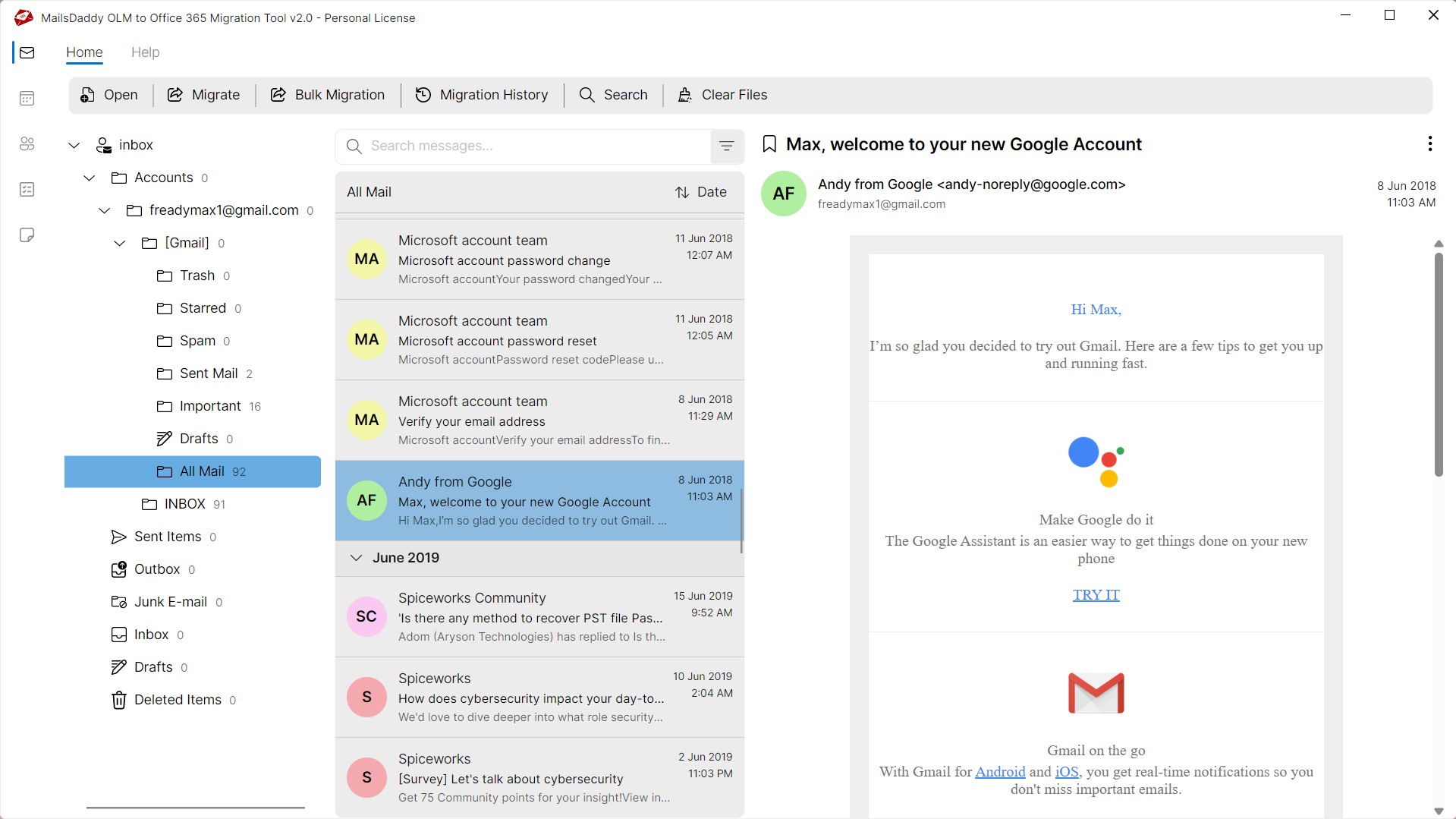Image resolution: width=1456 pixels, height=819 pixels.
Task: Click the preview pane vertical scrollbar
Action: pos(1439,364)
